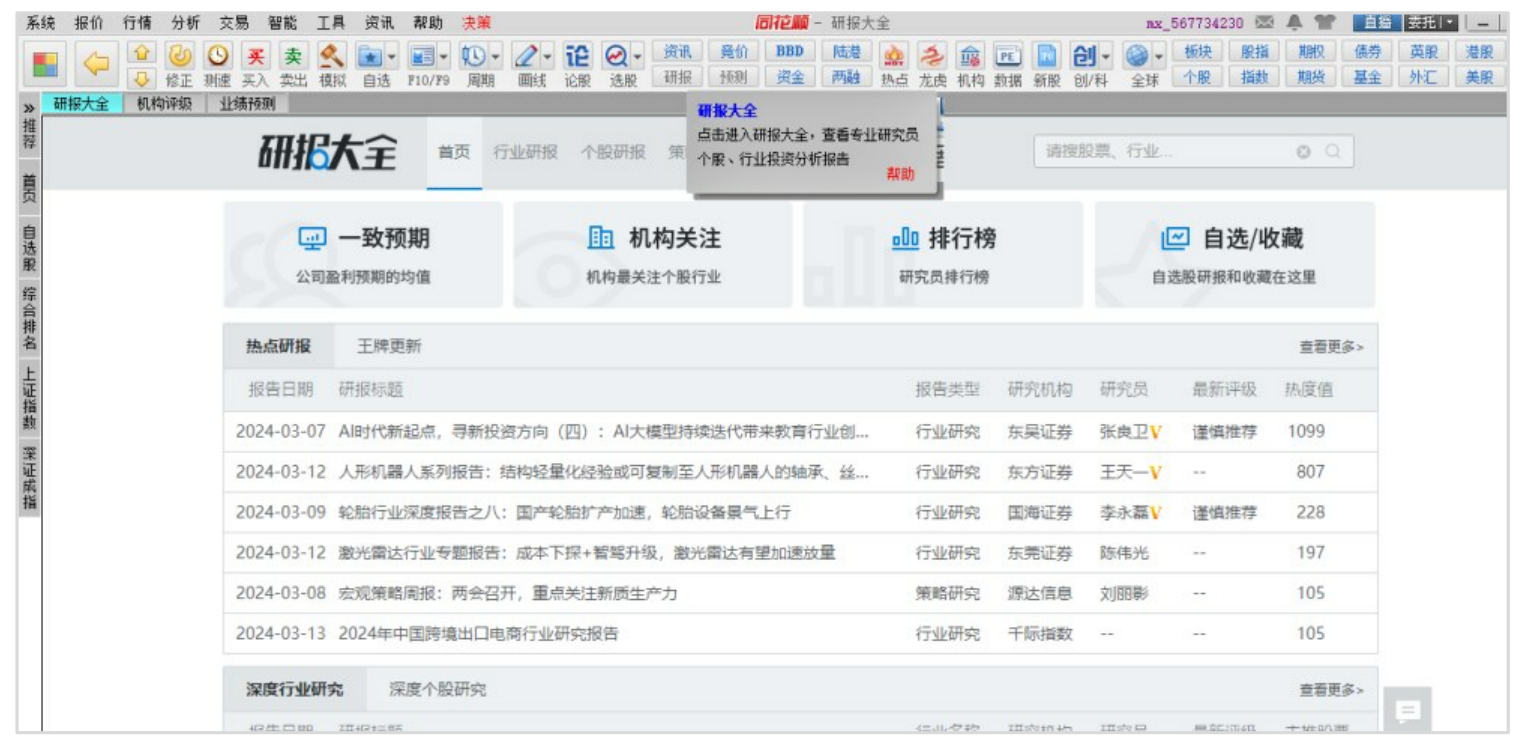Click the 板块 toolbar button

tap(1197, 52)
